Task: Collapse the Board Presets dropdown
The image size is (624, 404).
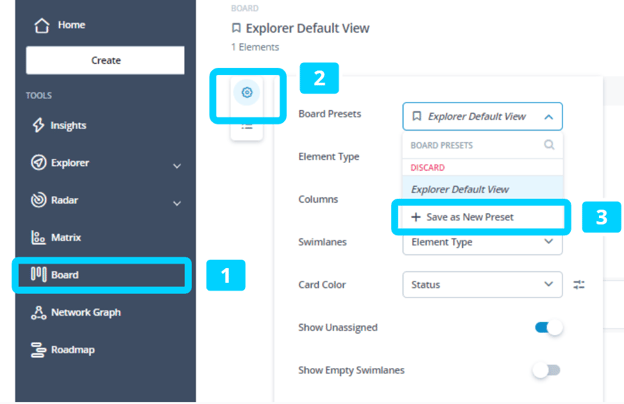Action: 549,117
